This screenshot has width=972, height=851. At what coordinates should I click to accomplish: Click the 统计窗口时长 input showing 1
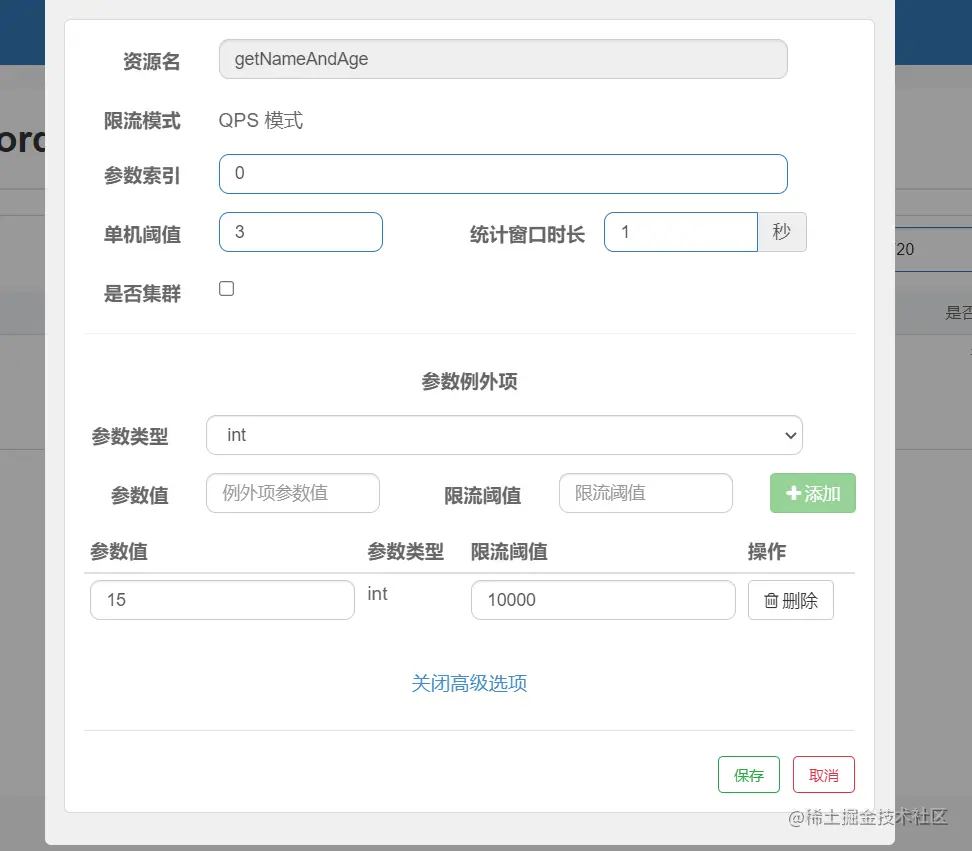pos(681,232)
